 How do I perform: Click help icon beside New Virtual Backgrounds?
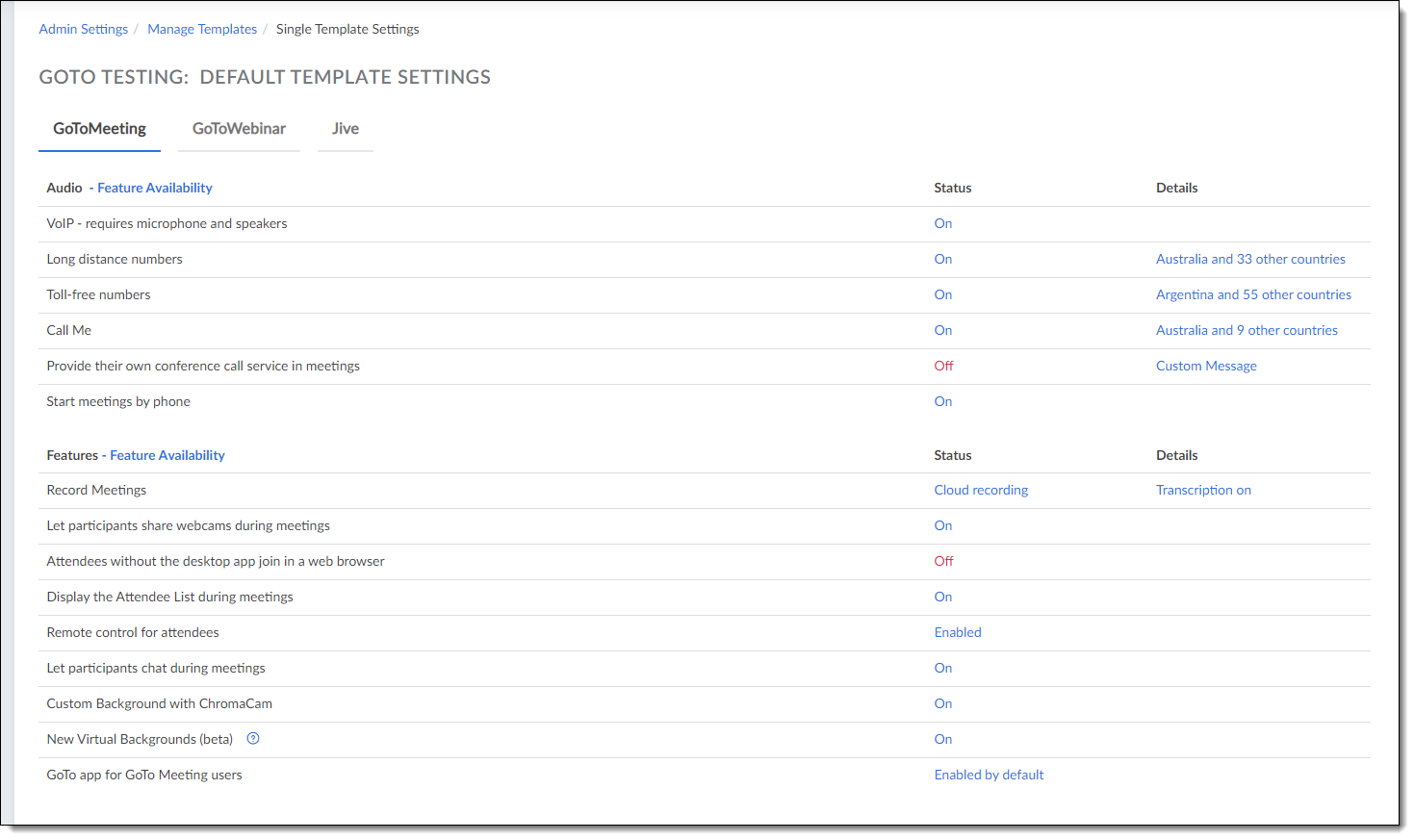pyautogui.click(x=253, y=739)
